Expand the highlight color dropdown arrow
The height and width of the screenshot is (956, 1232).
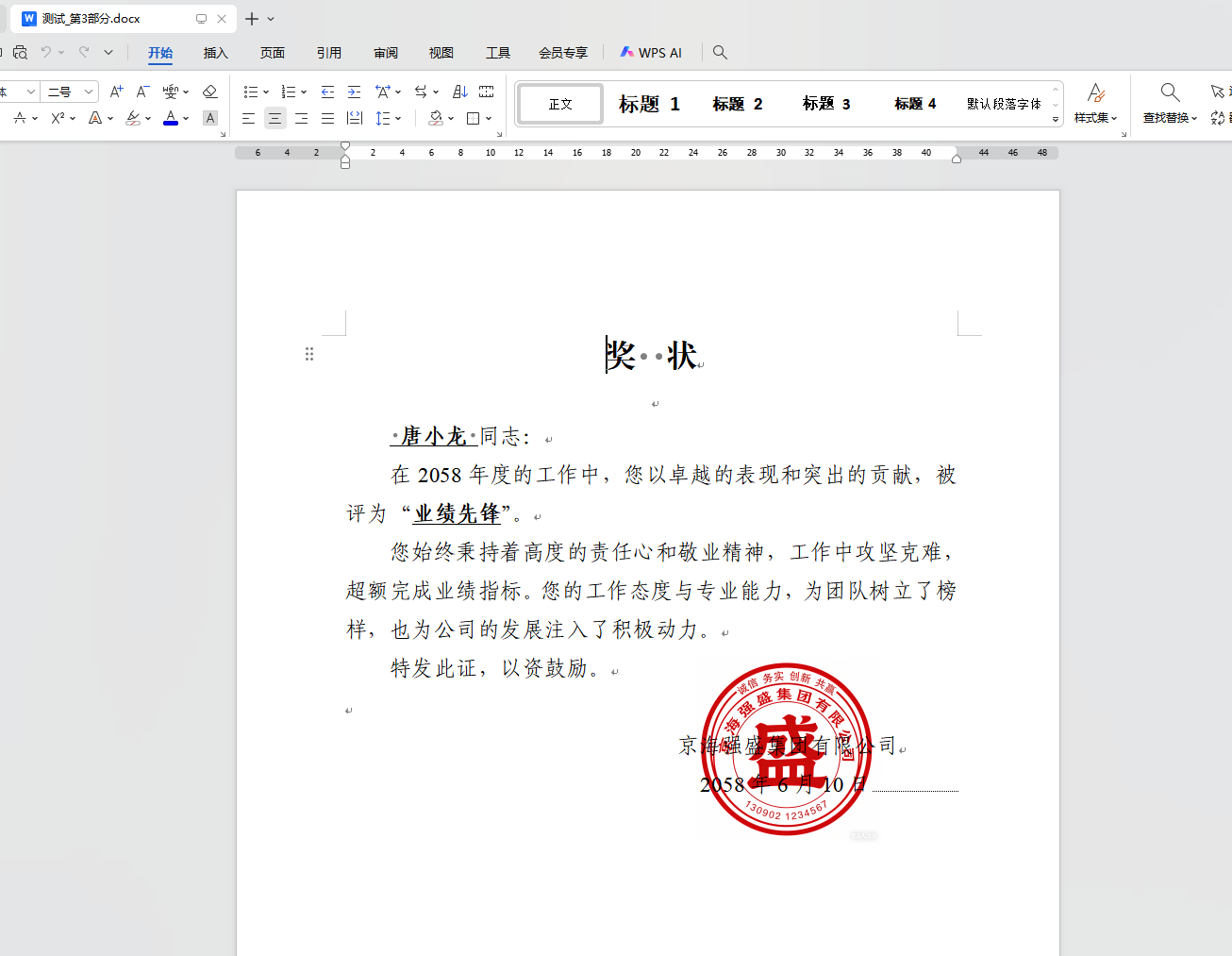pos(148,118)
